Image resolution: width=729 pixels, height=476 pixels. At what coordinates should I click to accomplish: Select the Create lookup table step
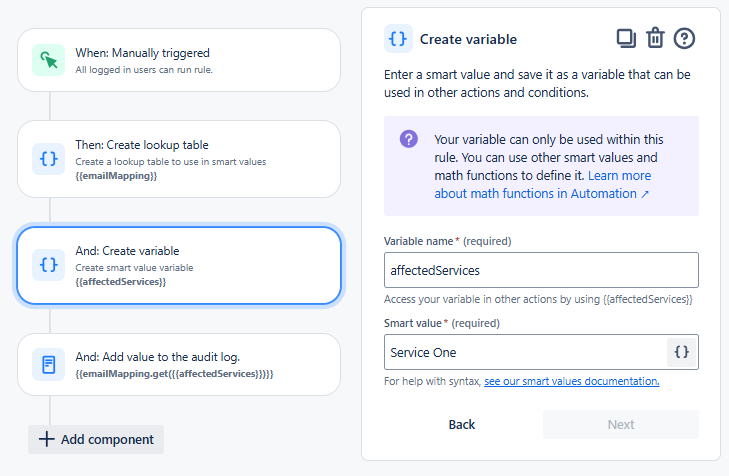coord(179,159)
